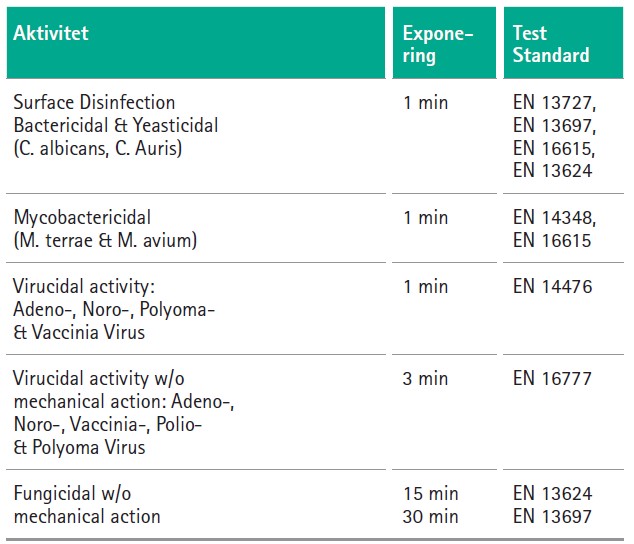Select the Virucidal activity Adeno-, Noro- cell
Image resolution: width=634 pixels, height=544 pixels.
pyautogui.click(x=114, y=309)
